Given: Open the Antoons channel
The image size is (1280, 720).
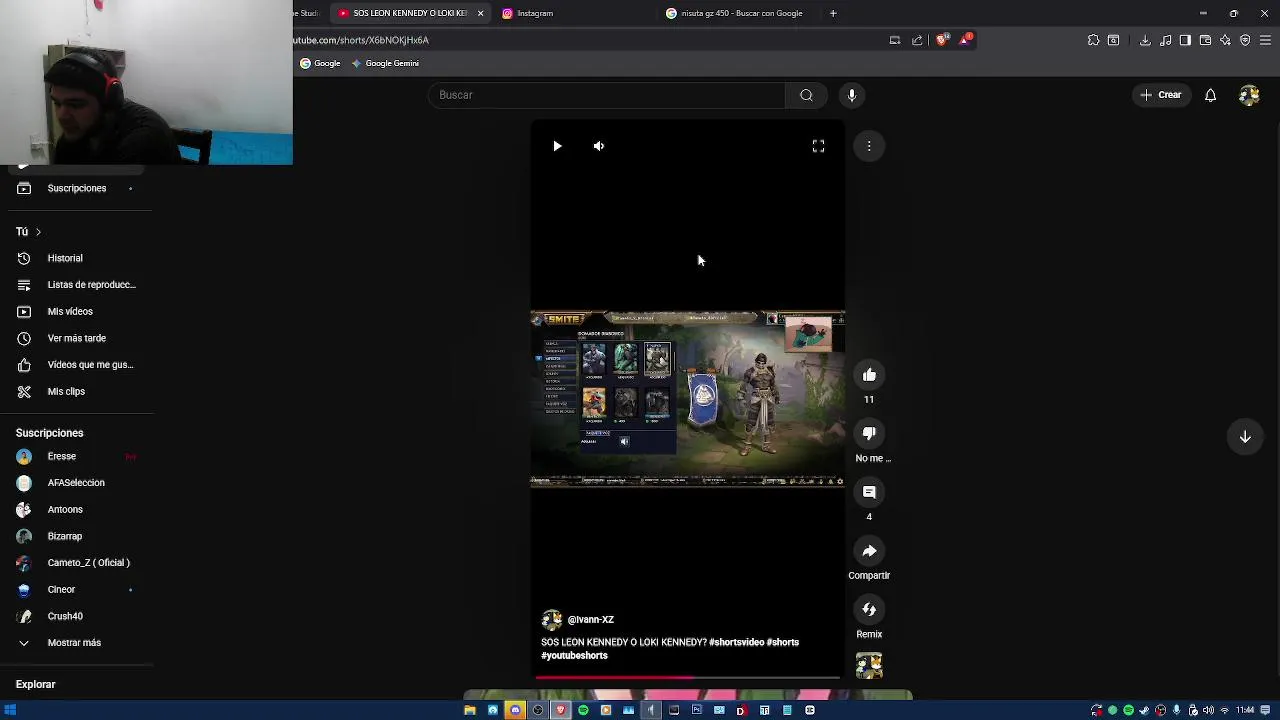Looking at the screenshot, I should (76, 510).
